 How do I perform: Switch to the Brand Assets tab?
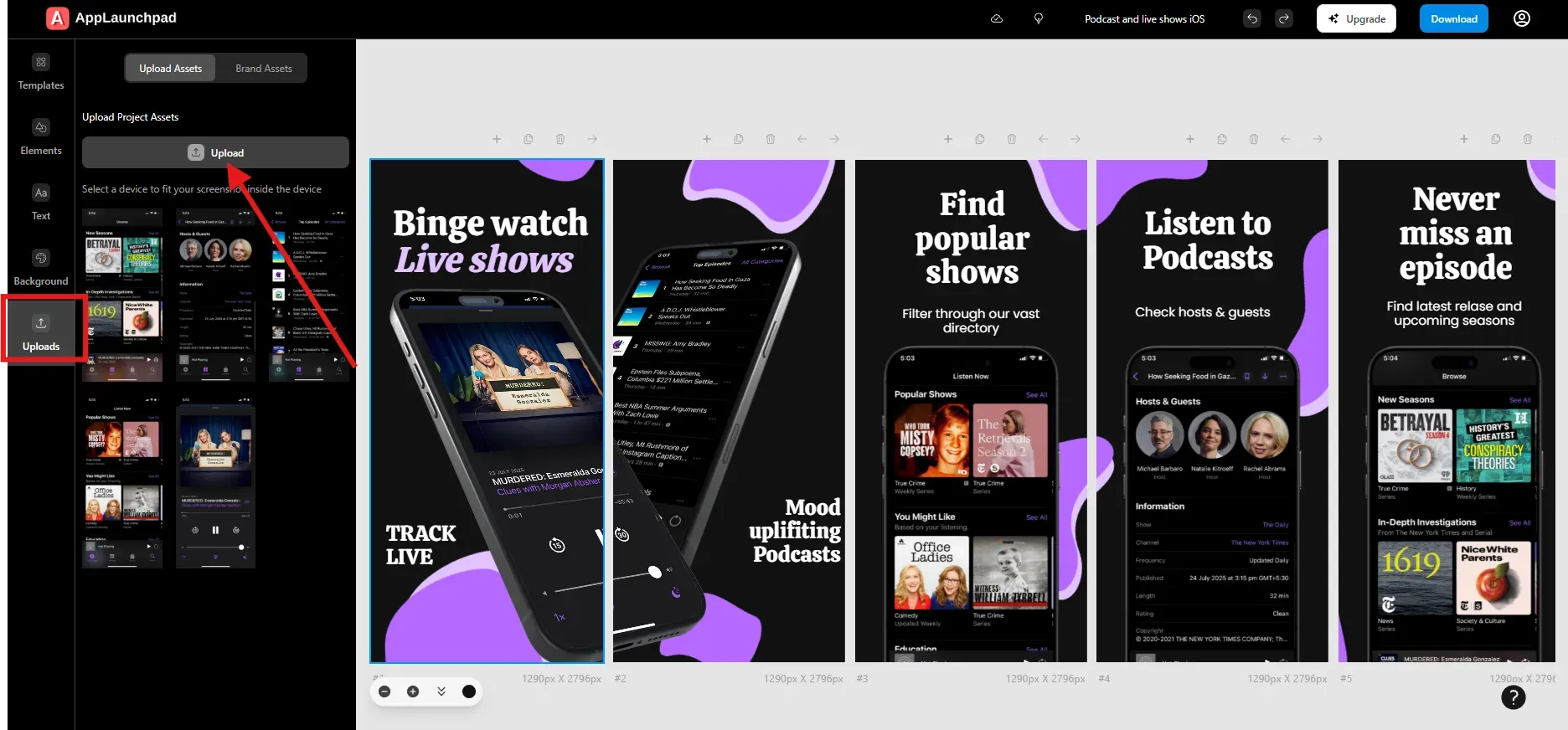264,69
